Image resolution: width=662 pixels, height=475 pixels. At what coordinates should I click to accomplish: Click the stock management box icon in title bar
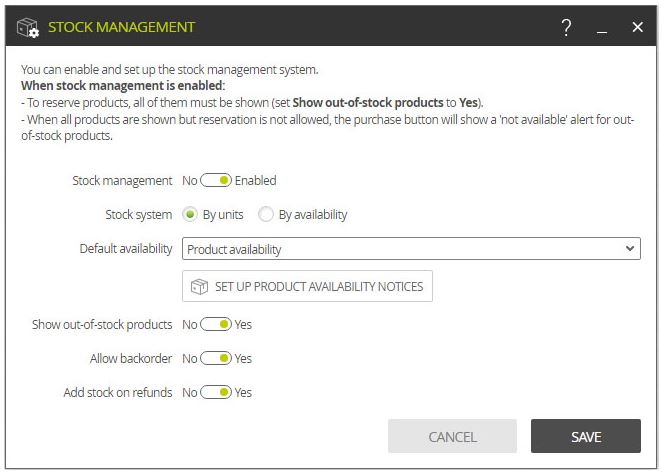[x=28, y=27]
